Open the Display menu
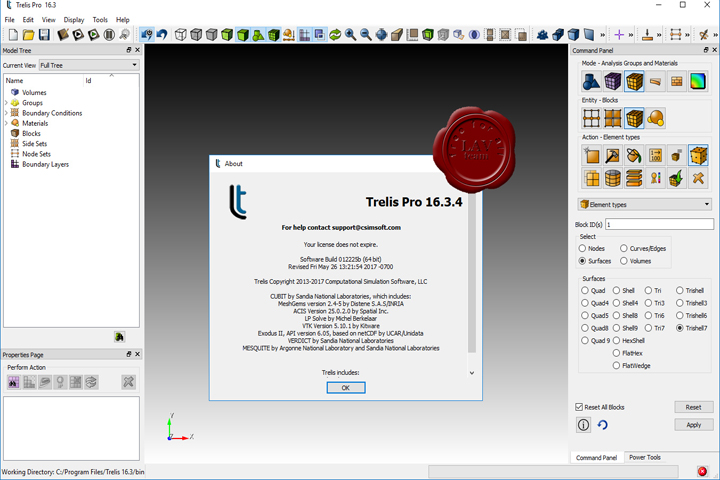This screenshot has width=720, height=480. 74,20
